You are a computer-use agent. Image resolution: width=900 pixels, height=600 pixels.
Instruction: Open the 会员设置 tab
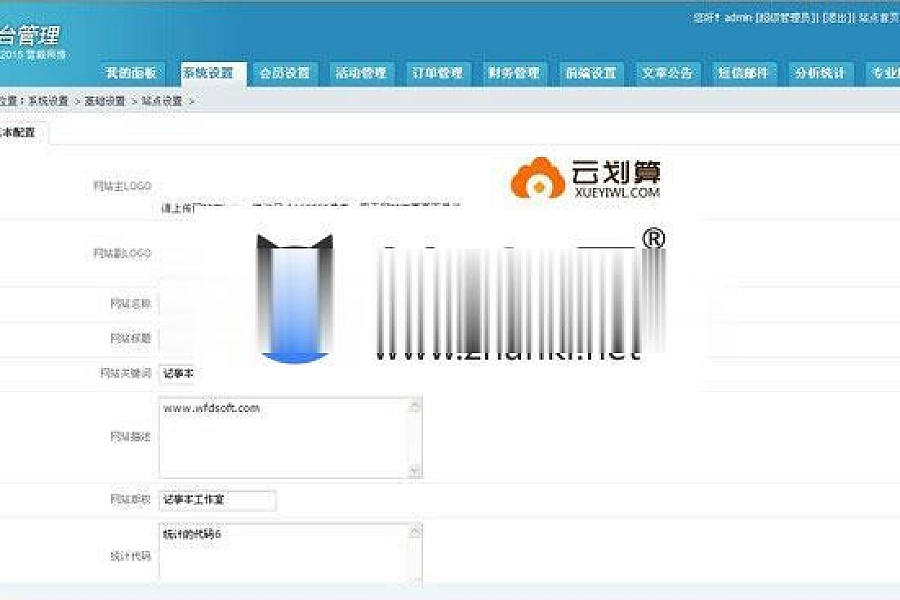pyautogui.click(x=284, y=73)
